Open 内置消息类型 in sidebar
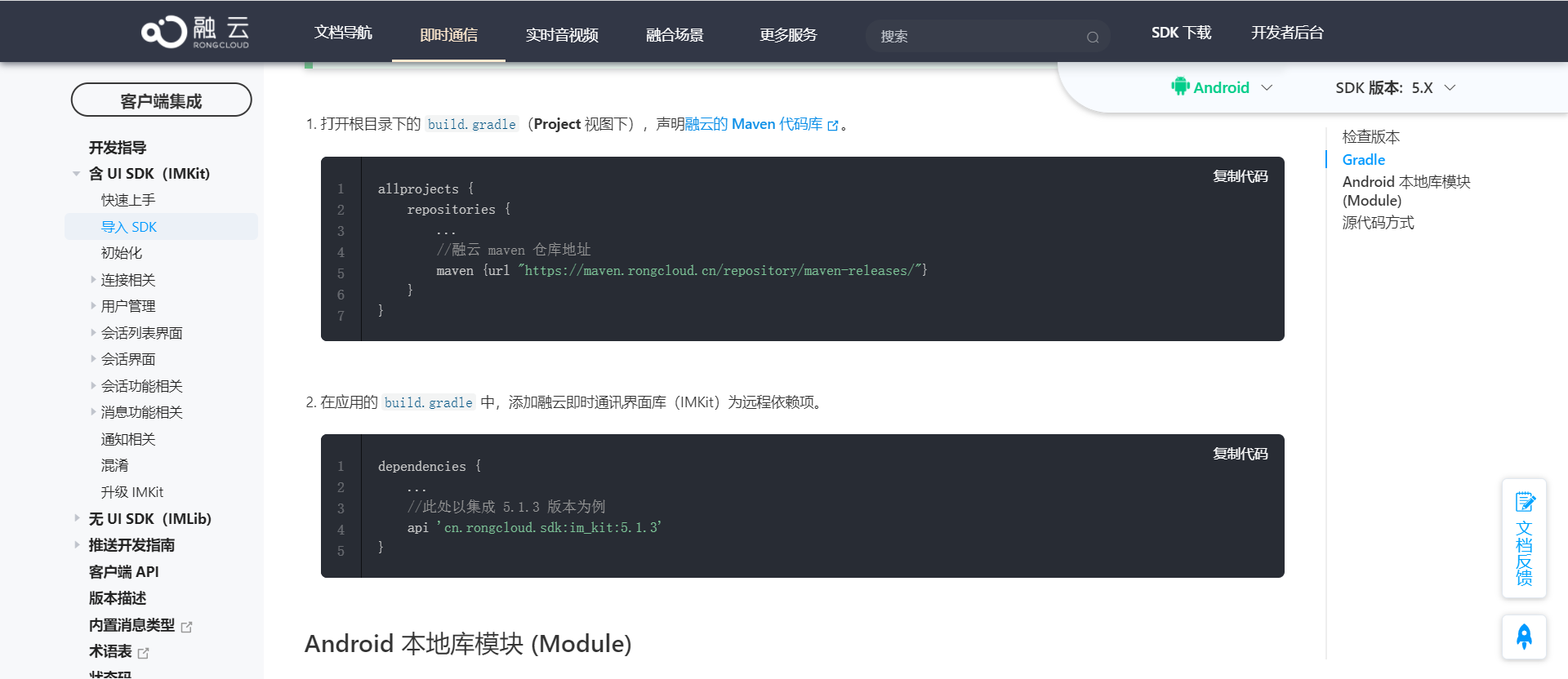Screen dimensions: 1568x679 (131, 625)
